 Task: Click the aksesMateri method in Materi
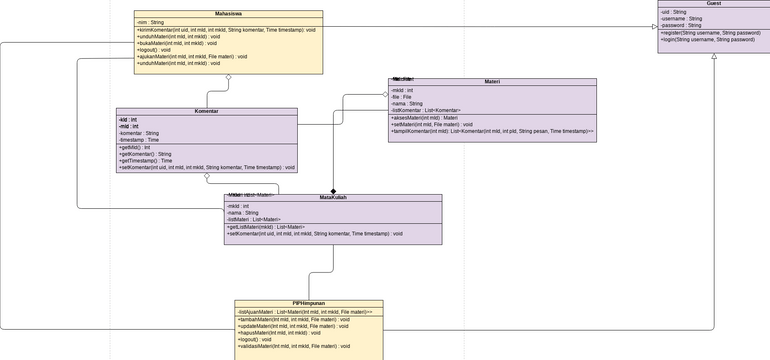click(425, 118)
